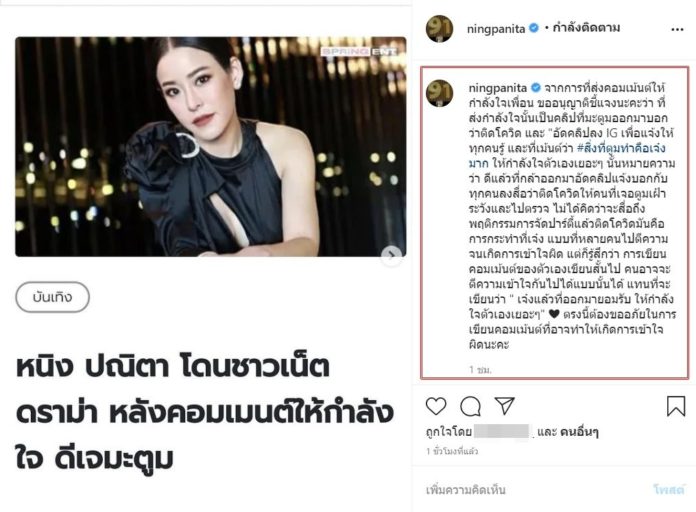The image size is (696, 512).
Task: Save post with the bookmark icon
Action: [x=676, y=406]
